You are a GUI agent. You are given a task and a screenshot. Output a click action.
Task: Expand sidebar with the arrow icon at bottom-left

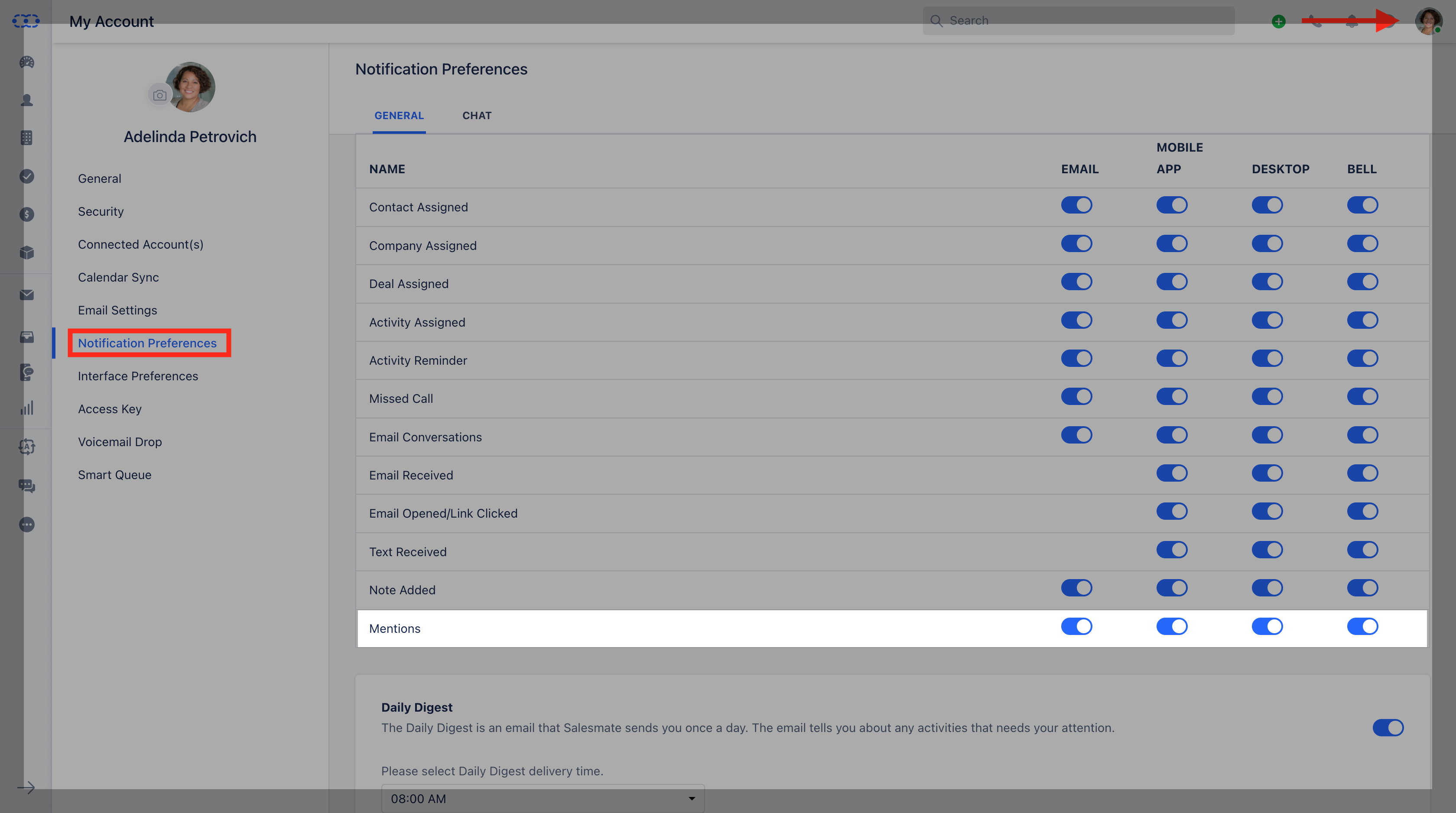[x=26, y=787]
